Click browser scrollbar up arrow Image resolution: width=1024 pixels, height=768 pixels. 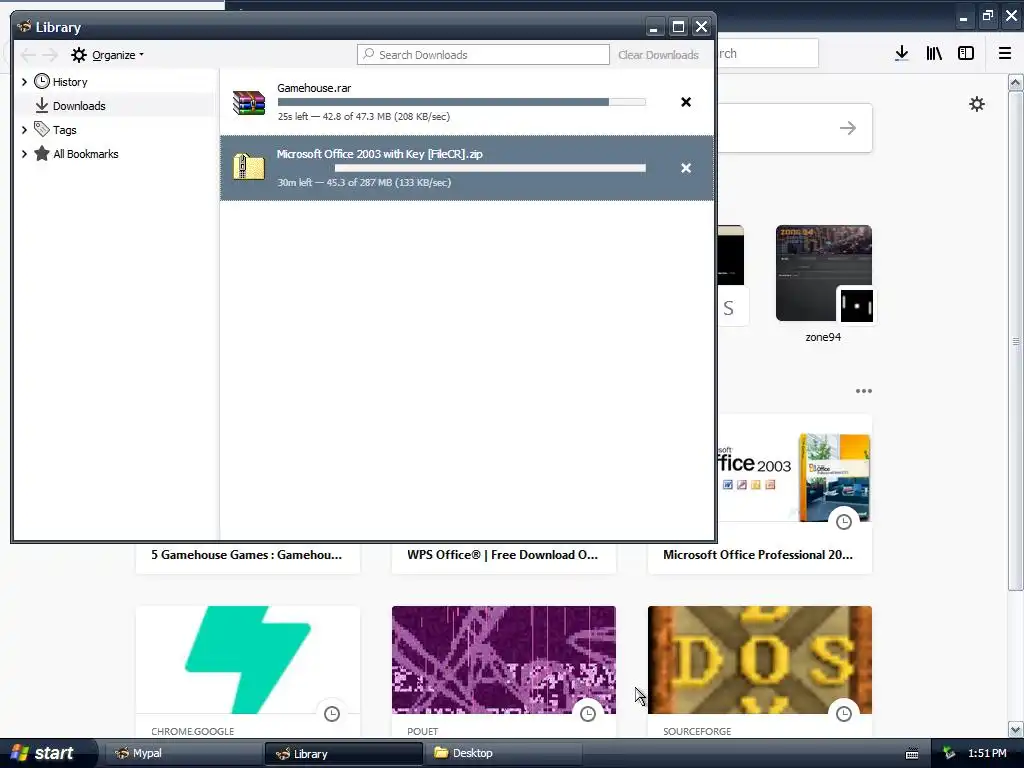pyautogui.click(x=1015, y=82)
